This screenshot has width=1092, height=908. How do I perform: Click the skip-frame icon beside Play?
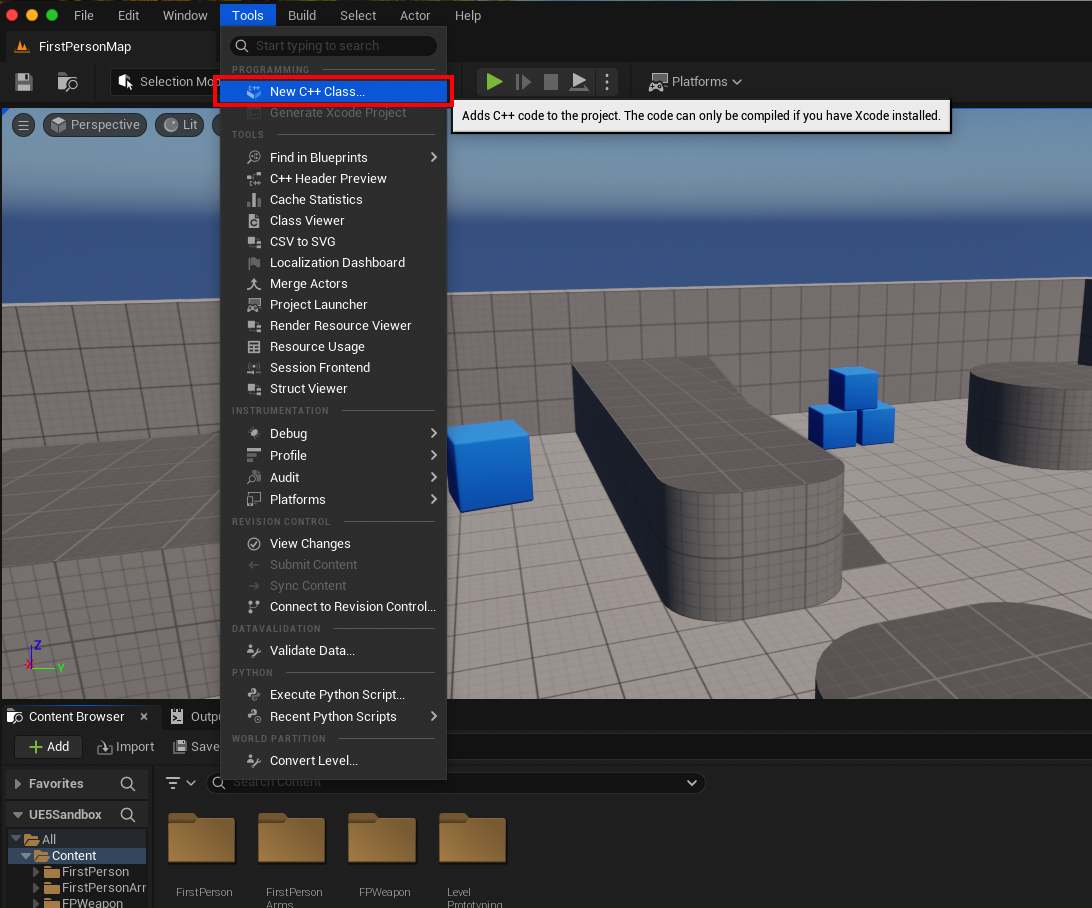pos(523,82)
